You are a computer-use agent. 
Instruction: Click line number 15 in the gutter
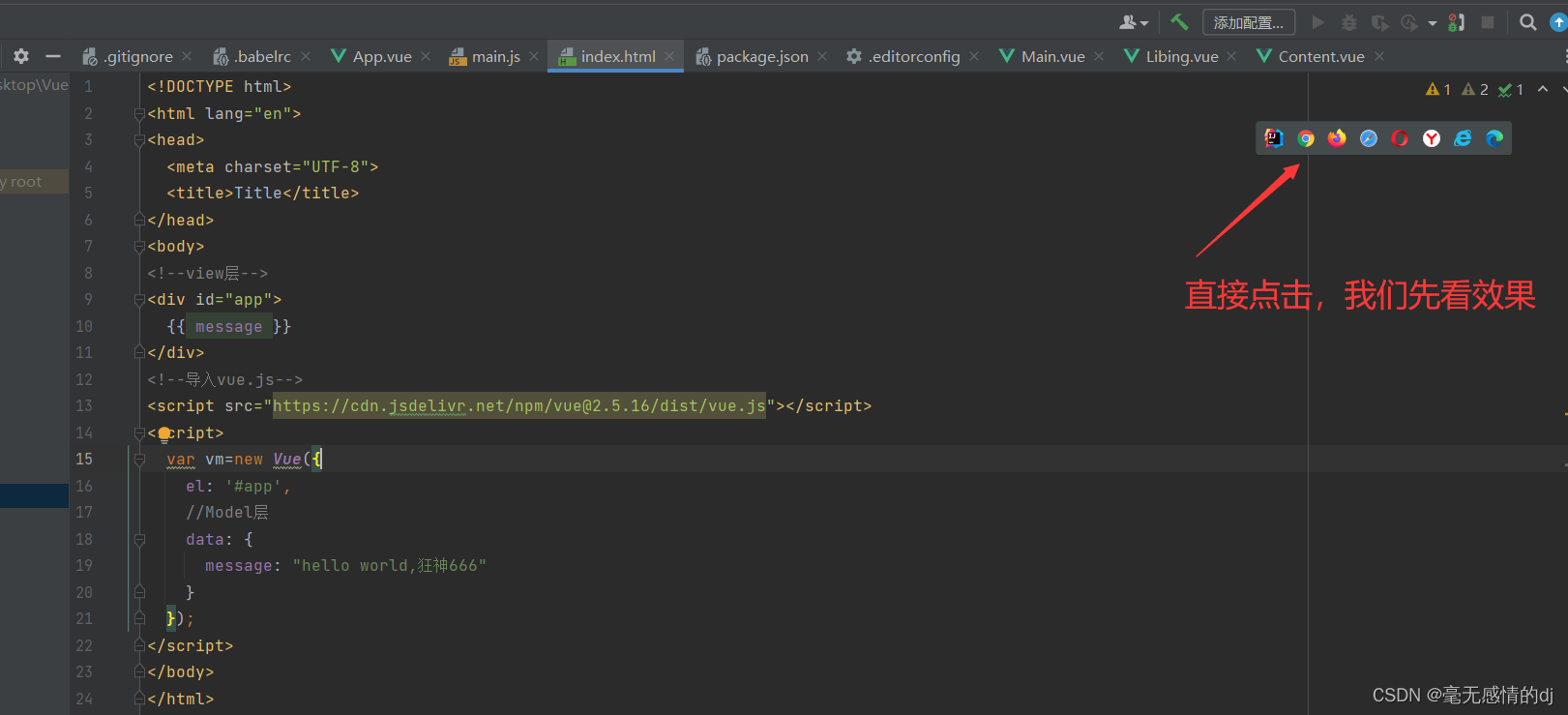point(84,460)
